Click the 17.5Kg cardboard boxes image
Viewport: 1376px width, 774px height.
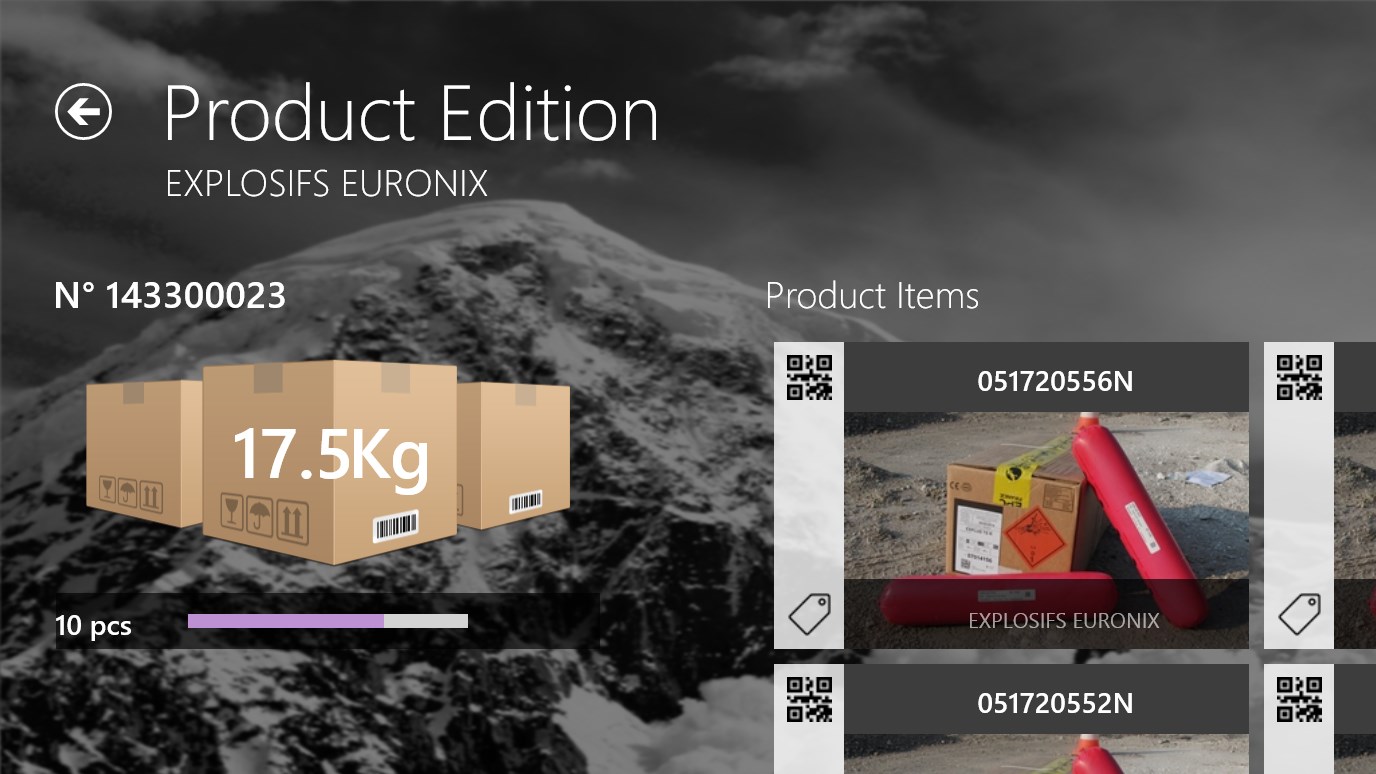[328, 462]
